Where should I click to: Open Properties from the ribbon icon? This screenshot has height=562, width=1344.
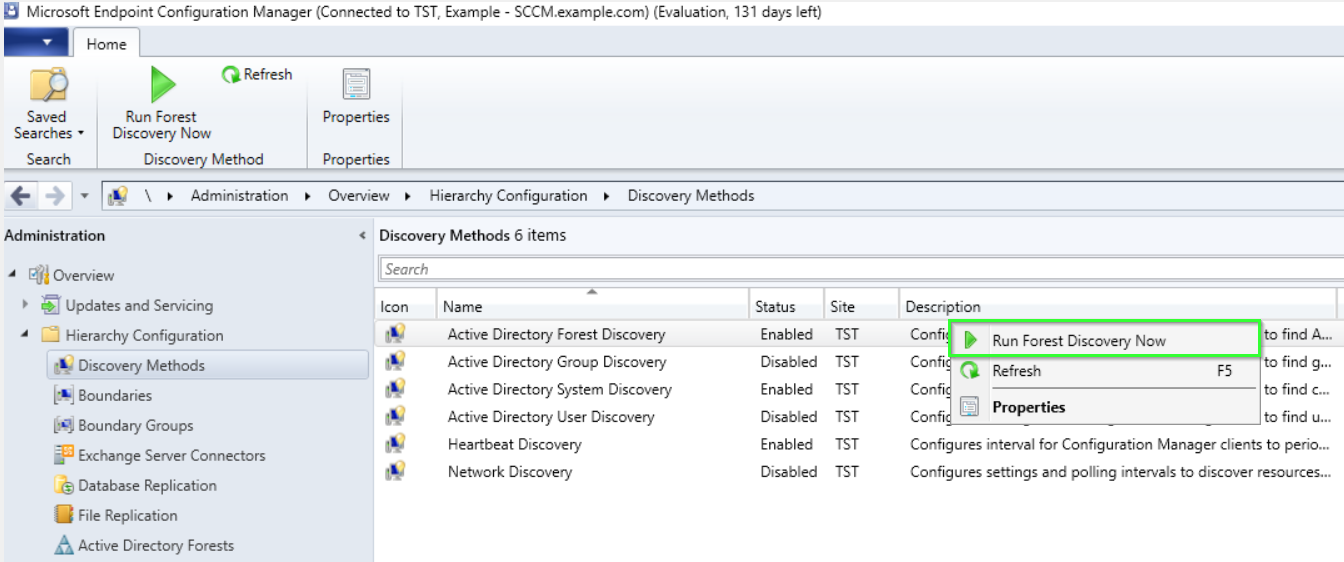coord(356,85)
